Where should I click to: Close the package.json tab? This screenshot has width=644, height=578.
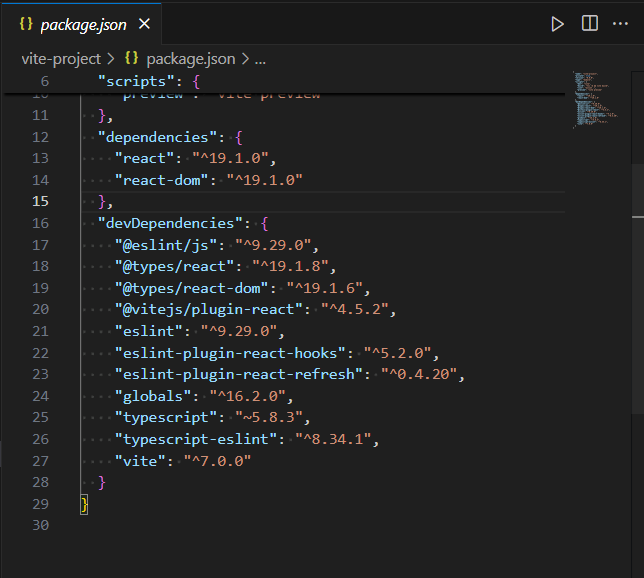coord(145,24)
